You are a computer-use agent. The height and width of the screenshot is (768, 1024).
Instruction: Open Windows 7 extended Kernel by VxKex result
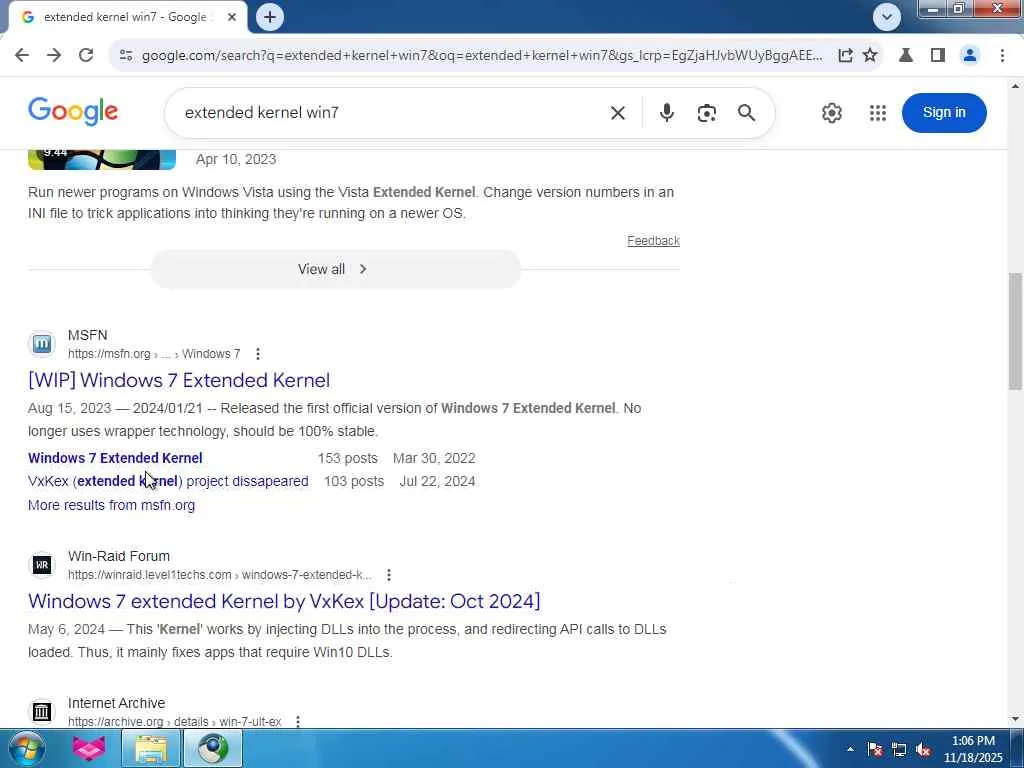[x=284, y=601]
